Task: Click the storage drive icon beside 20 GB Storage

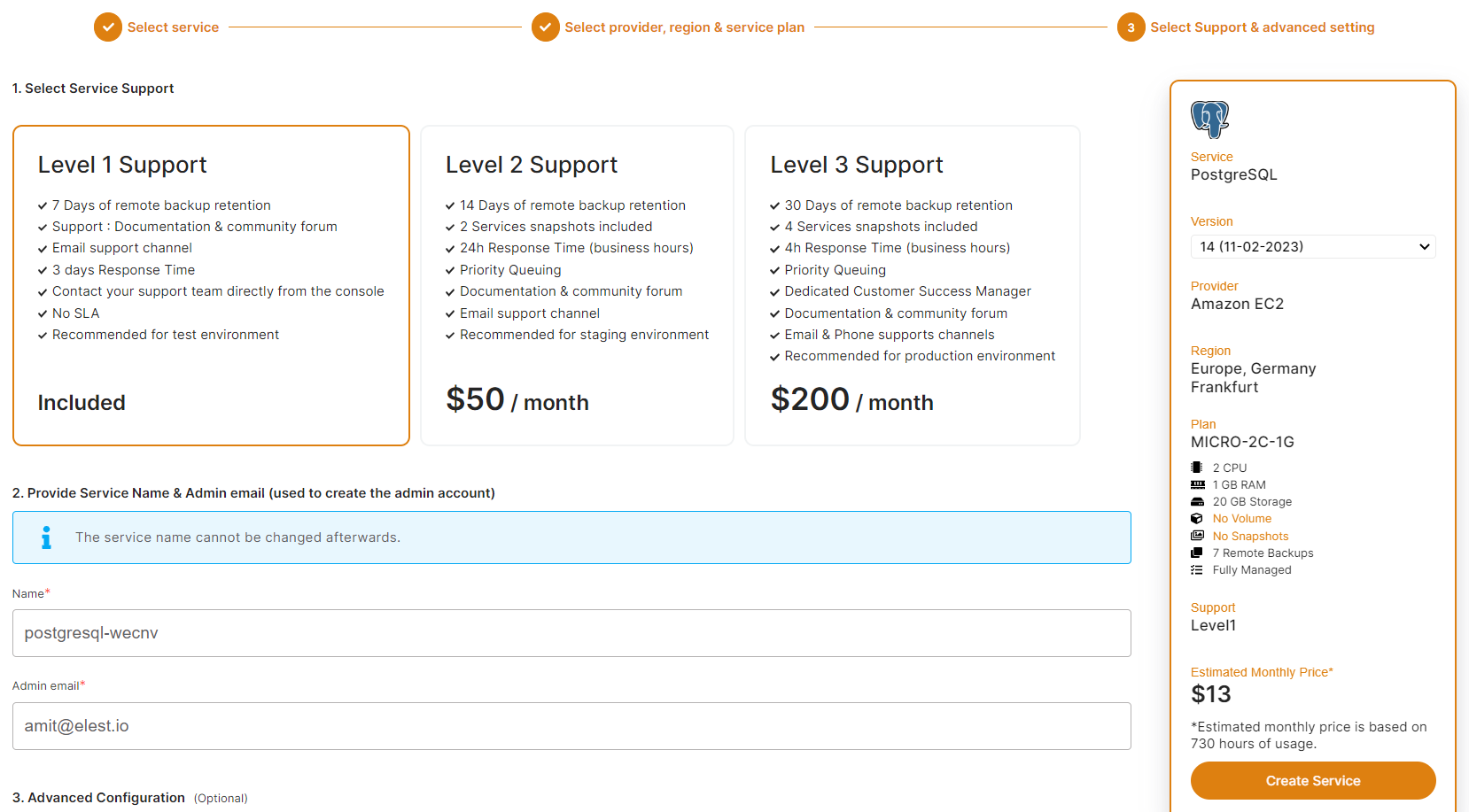Action: (x=1197, y=501)
